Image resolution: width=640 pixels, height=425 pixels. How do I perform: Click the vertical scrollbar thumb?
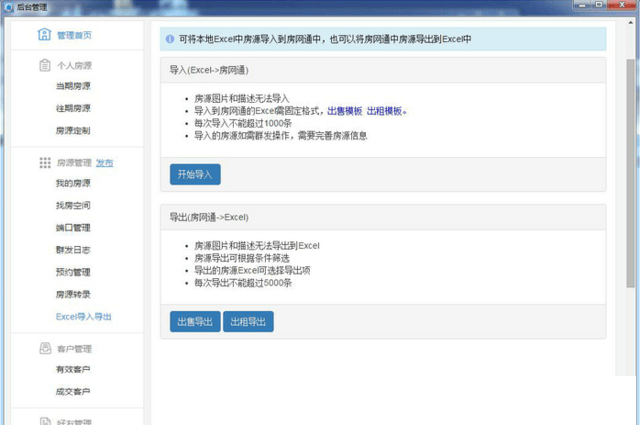click(x=631, y=174)
